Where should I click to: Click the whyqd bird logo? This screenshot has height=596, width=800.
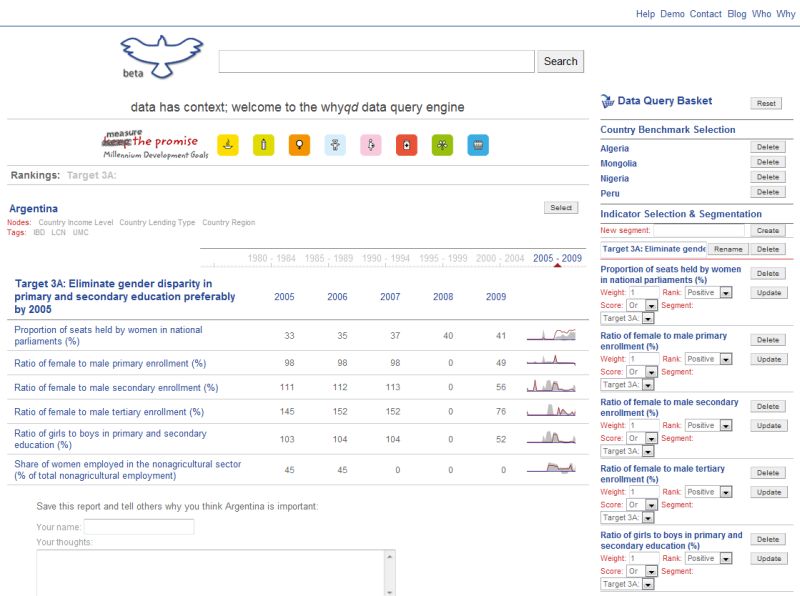pyautogui.click(x=161, y=57)
